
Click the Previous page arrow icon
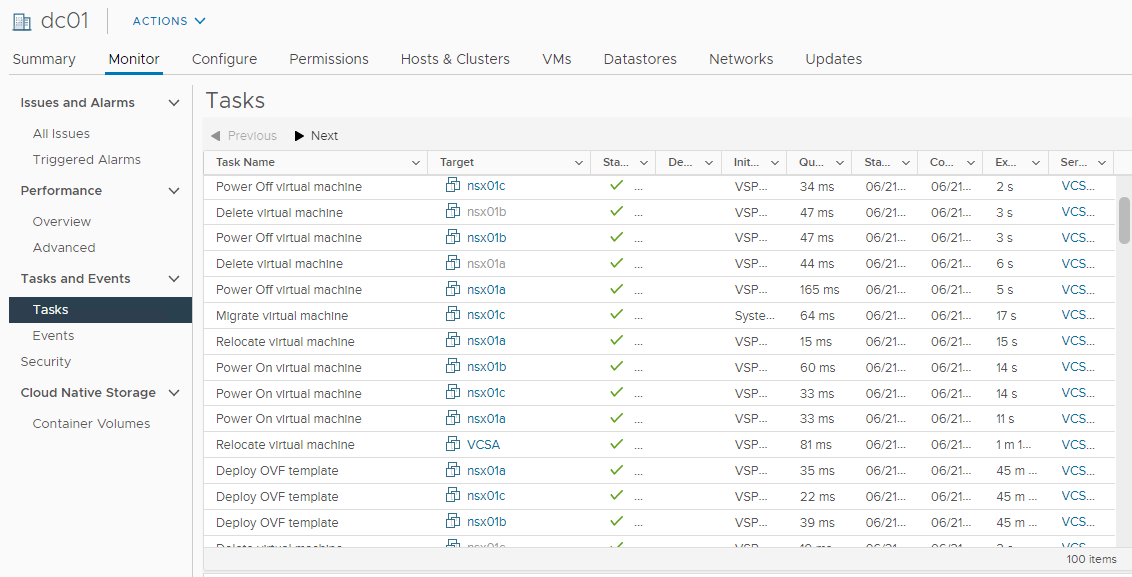click(215, 136)
